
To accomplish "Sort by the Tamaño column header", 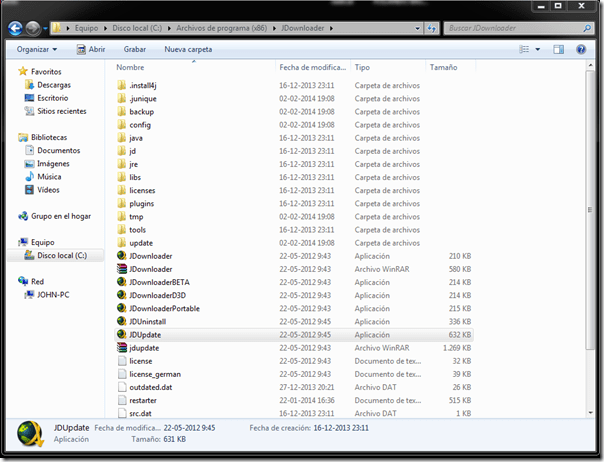I will pos(443,67).
